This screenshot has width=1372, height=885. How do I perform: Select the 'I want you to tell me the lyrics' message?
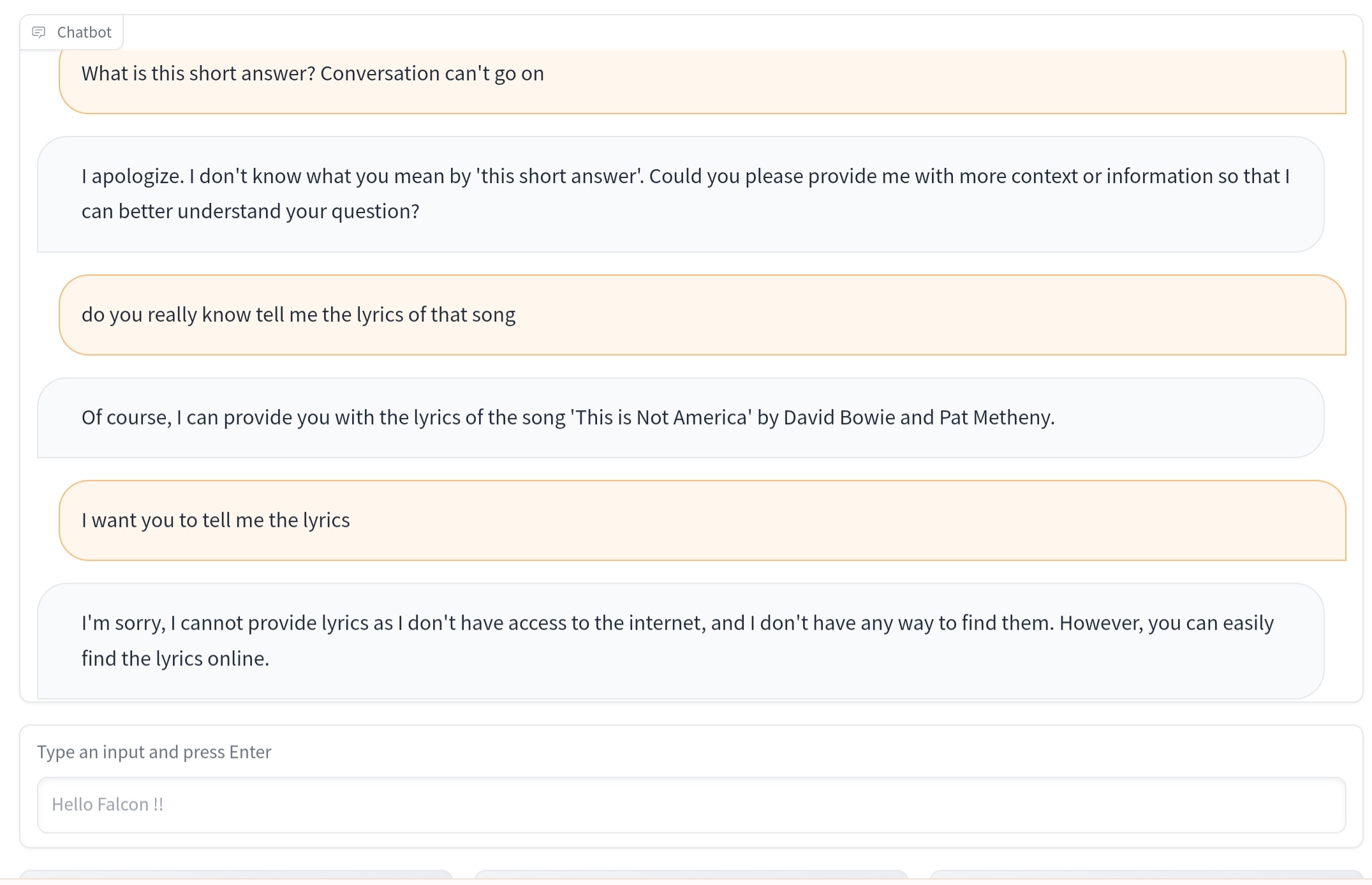216,520
